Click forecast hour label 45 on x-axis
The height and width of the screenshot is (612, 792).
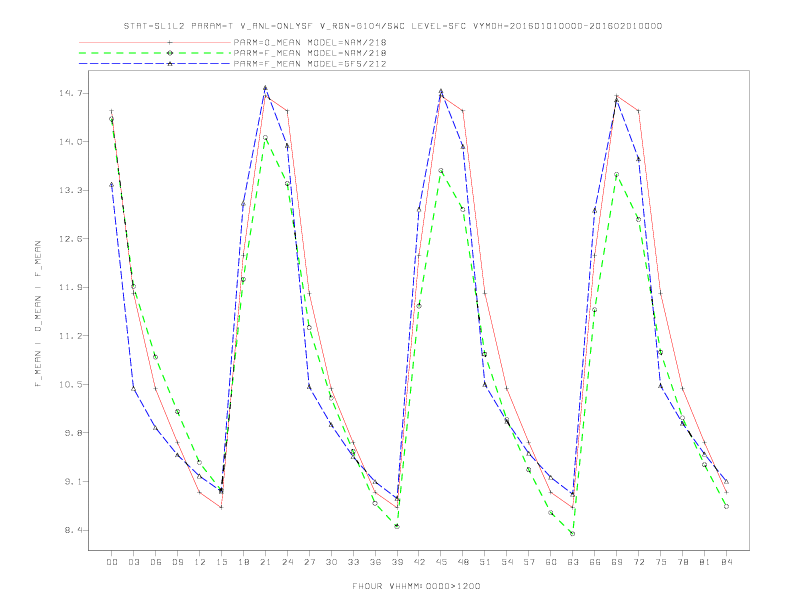tap(441, 562)
